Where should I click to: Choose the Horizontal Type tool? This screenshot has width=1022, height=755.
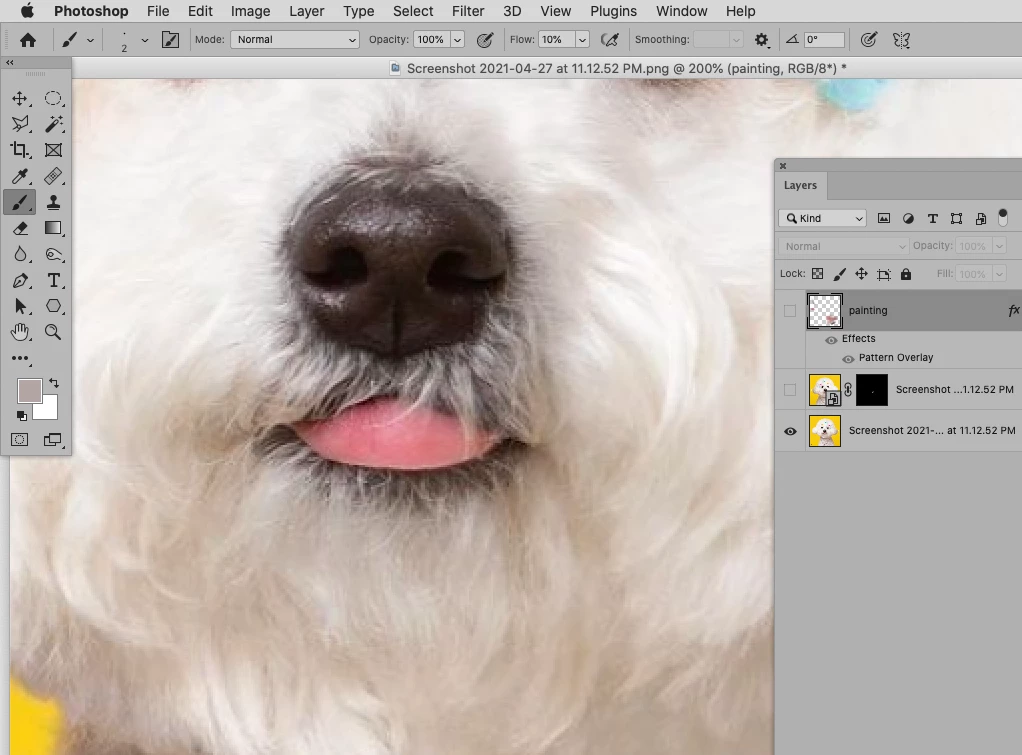(54, 281)
